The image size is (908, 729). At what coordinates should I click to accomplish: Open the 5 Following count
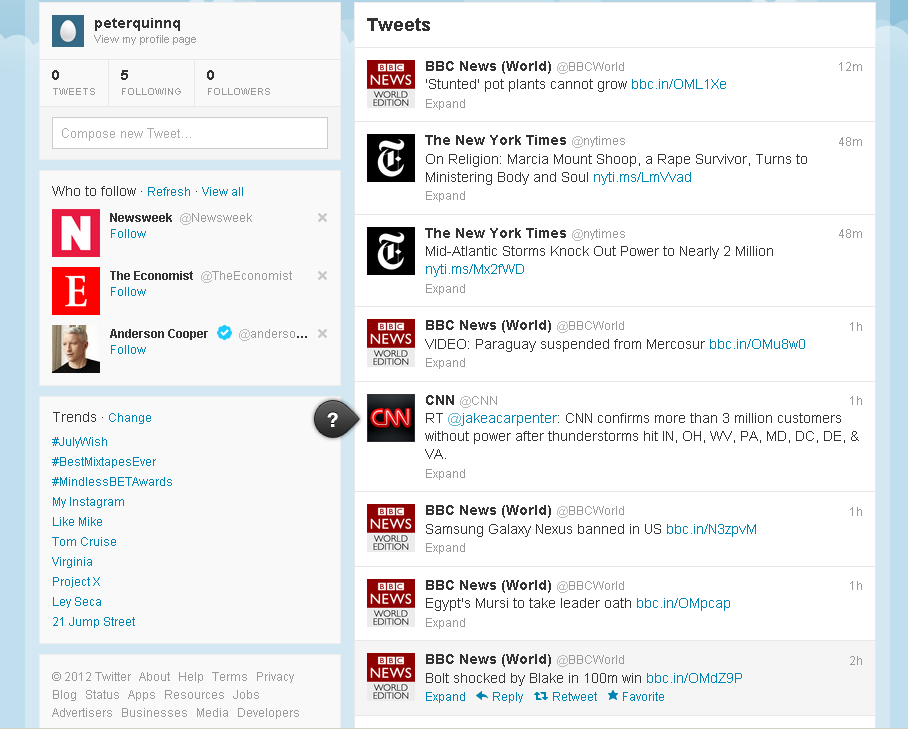point(151,83)
